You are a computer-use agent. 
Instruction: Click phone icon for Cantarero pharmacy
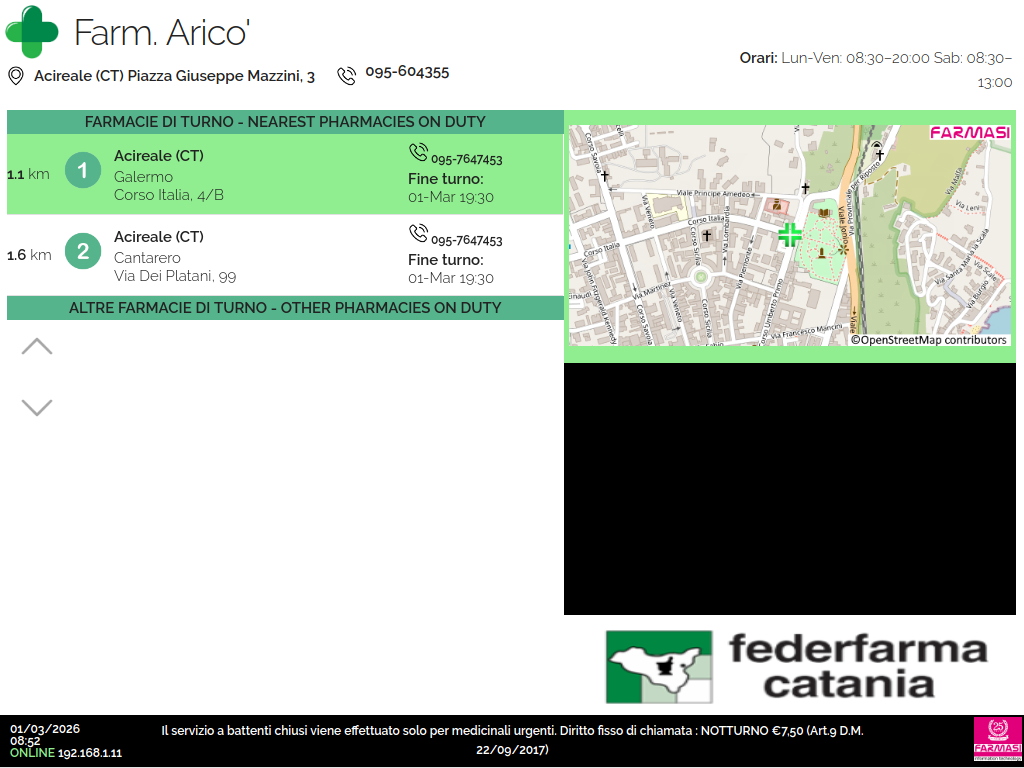(x=418, y=234)
